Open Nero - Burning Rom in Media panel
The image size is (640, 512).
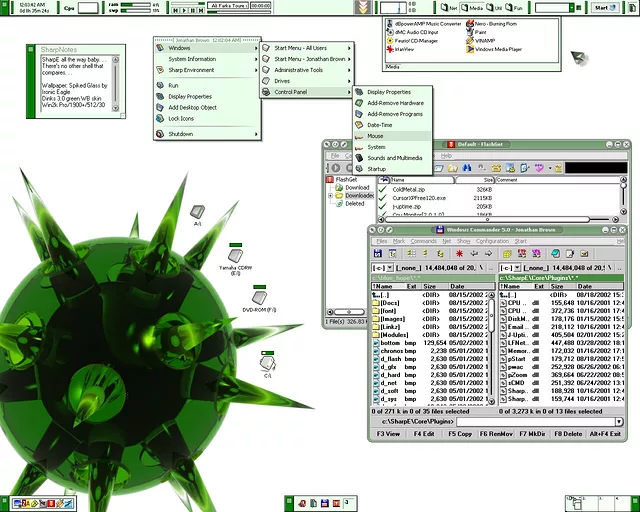pyautogui.click(x=491, y=23)
